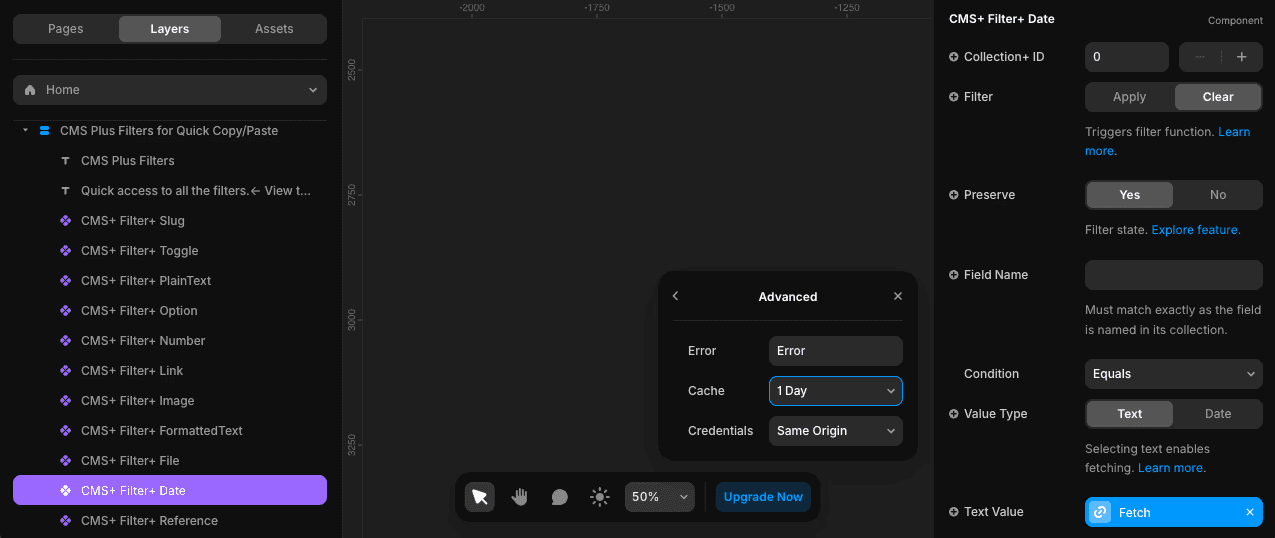1275x538 pixels.
Task: Increment Collection+ ID with plus stepper
Action: [1241, 57]
